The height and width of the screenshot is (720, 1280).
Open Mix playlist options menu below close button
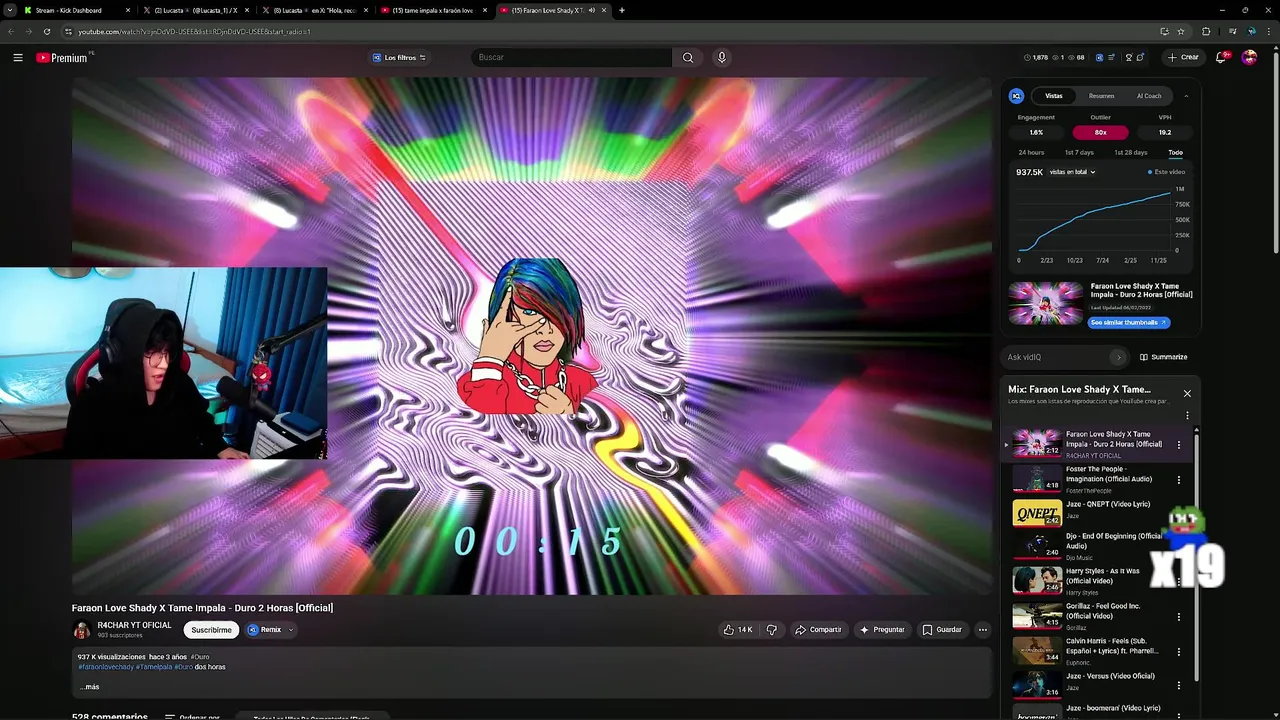[1187, 415]
